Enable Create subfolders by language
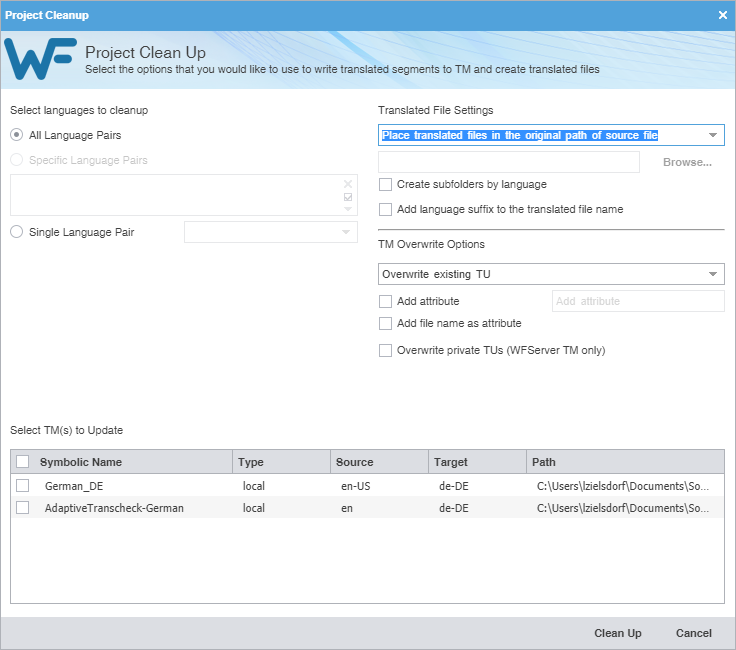The width and height of the screenshot is (736, 650). tap(386, 185)
